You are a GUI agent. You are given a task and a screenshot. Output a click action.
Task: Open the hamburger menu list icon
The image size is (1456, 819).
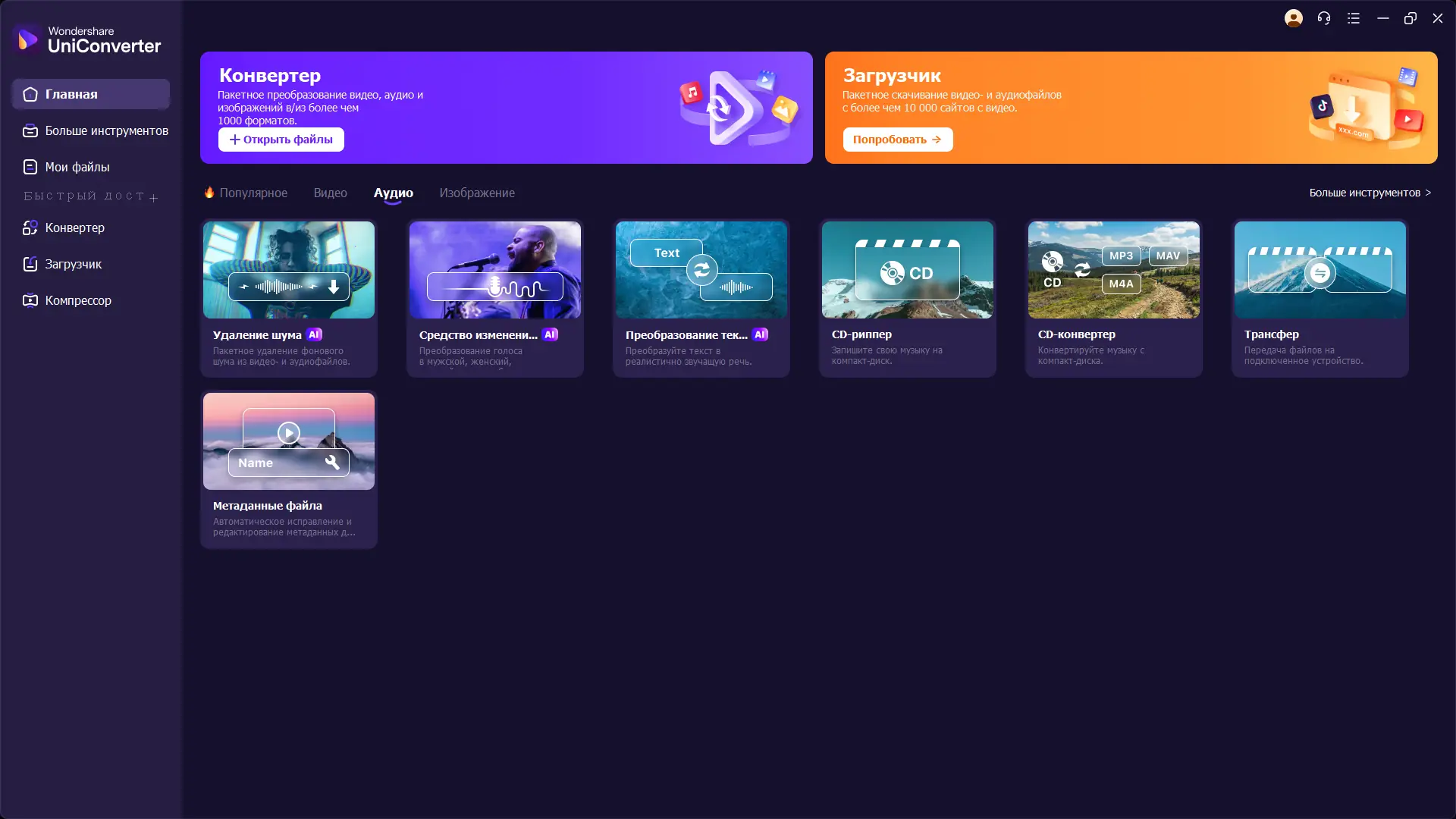(x=1354, y=18)
